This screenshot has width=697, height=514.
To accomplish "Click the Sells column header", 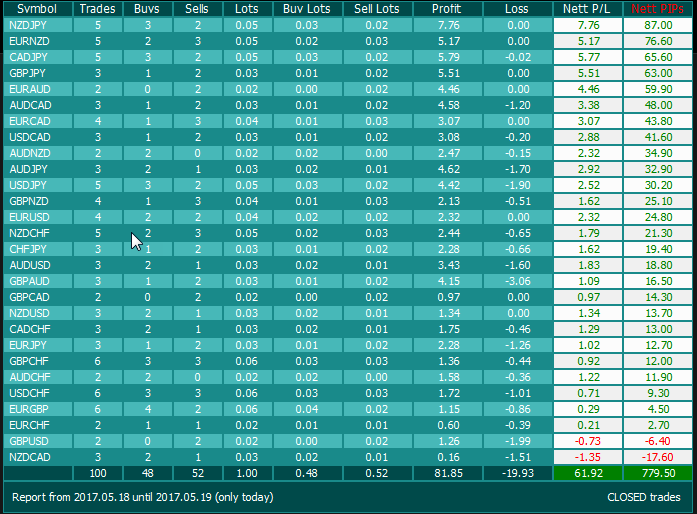I will pos(197,9).
